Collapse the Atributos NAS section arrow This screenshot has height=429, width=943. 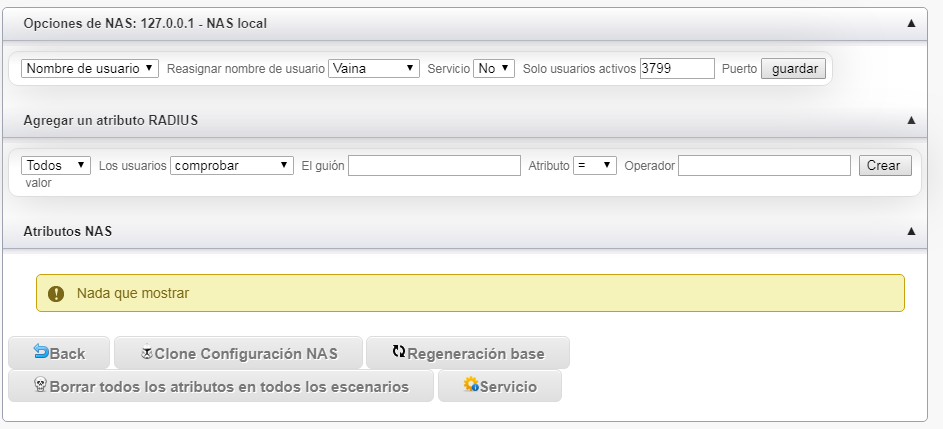[911, 231]
